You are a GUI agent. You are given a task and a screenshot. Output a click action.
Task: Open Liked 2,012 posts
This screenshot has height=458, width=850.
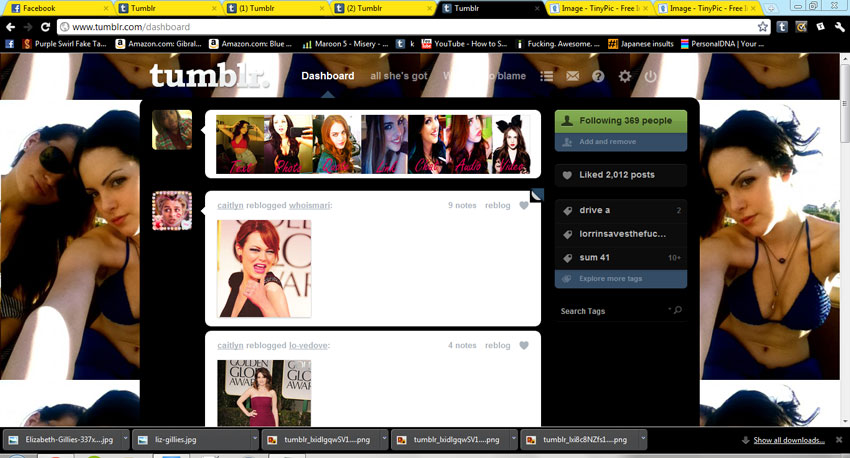coord(621,175)
